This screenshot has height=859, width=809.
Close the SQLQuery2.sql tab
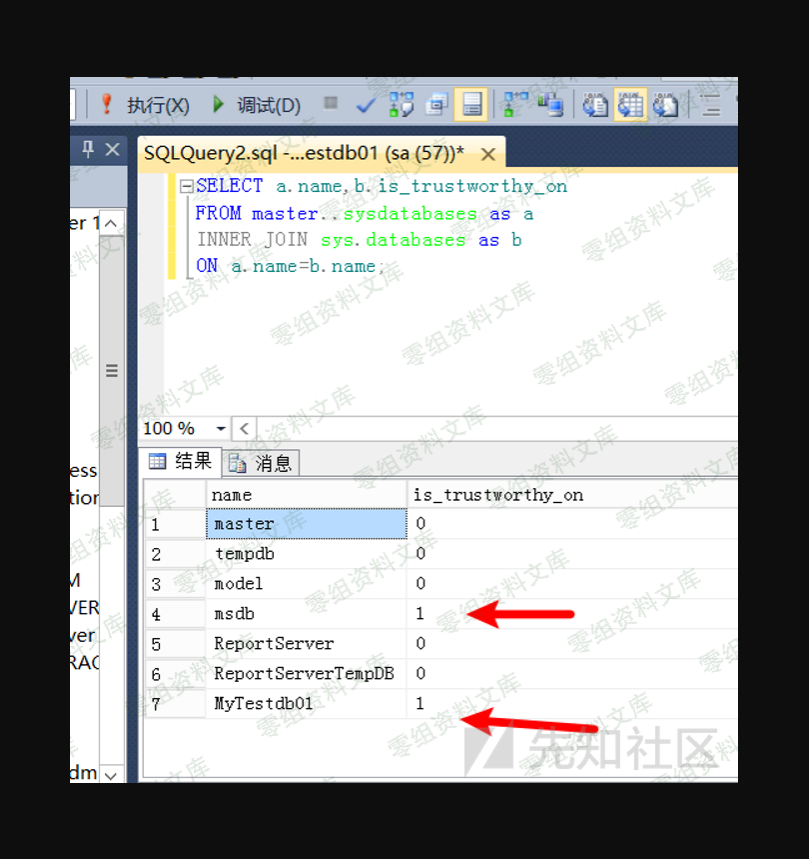[488, 154]
